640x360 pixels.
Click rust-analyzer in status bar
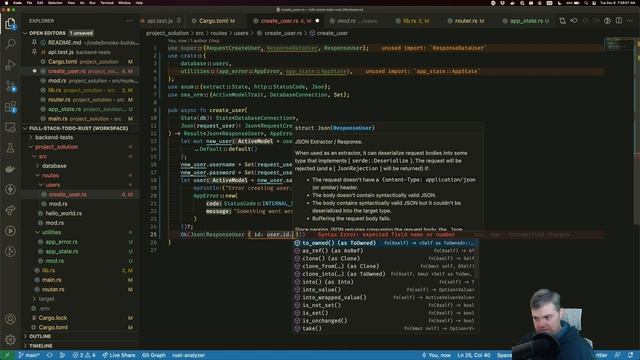189,355
